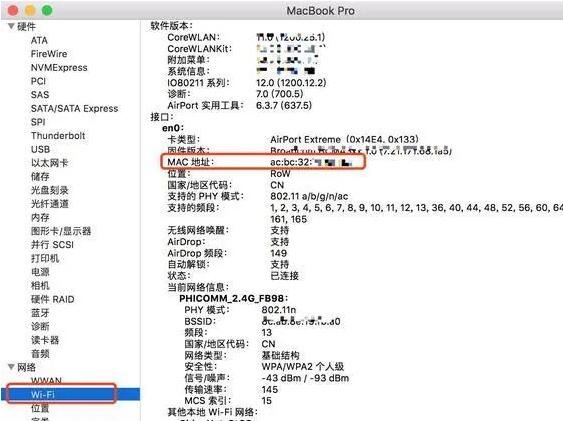The width and height of the screenshot is (563, 421).
Task: Select USB in the sidebar
Action: 40,149
